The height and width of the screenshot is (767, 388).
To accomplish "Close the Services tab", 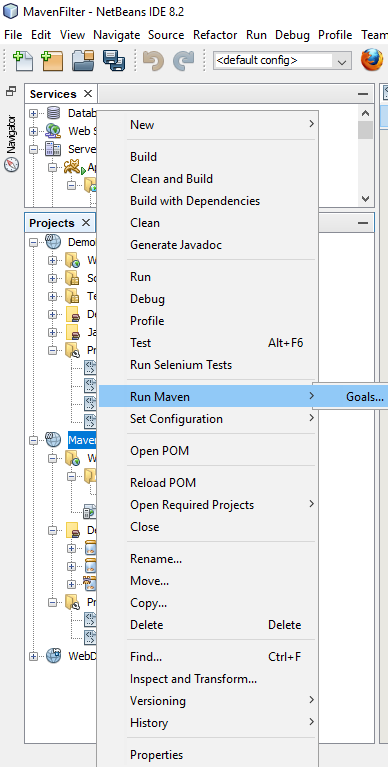I will (88, 93).
